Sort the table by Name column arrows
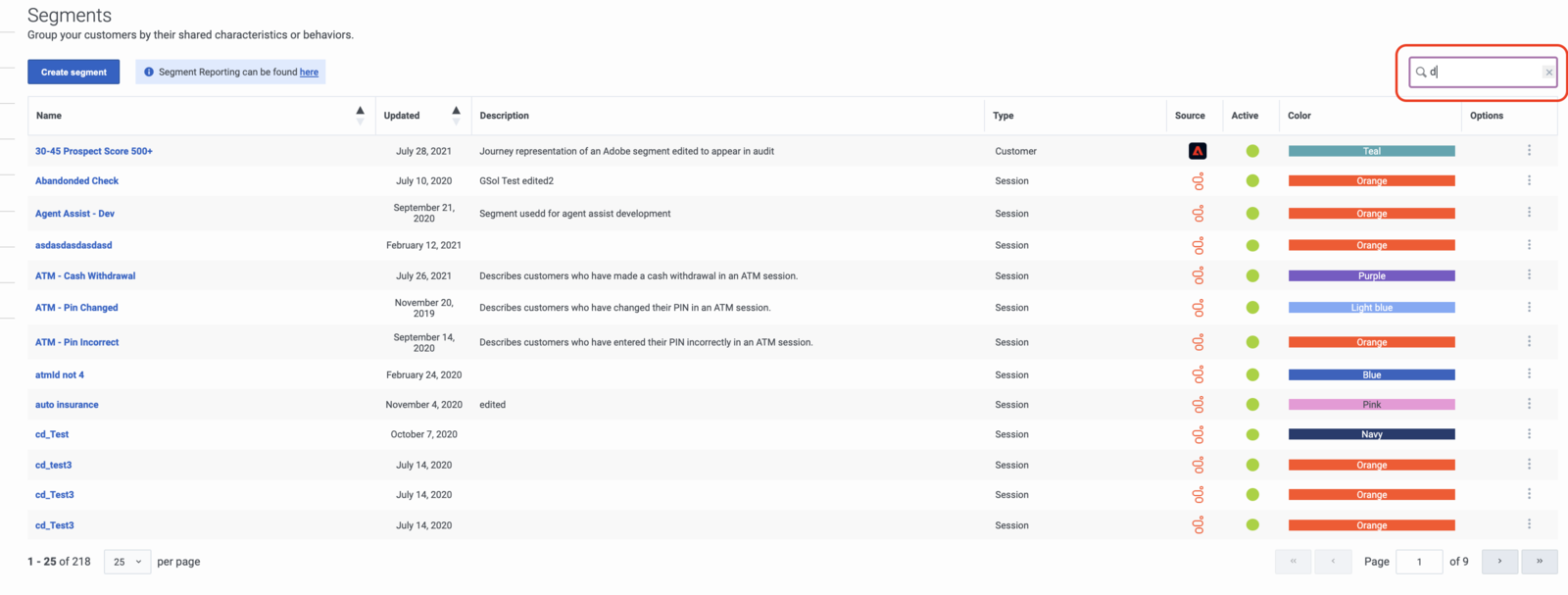The height and width of the screenshot is (595, 1568). click(x=360, y=116)
